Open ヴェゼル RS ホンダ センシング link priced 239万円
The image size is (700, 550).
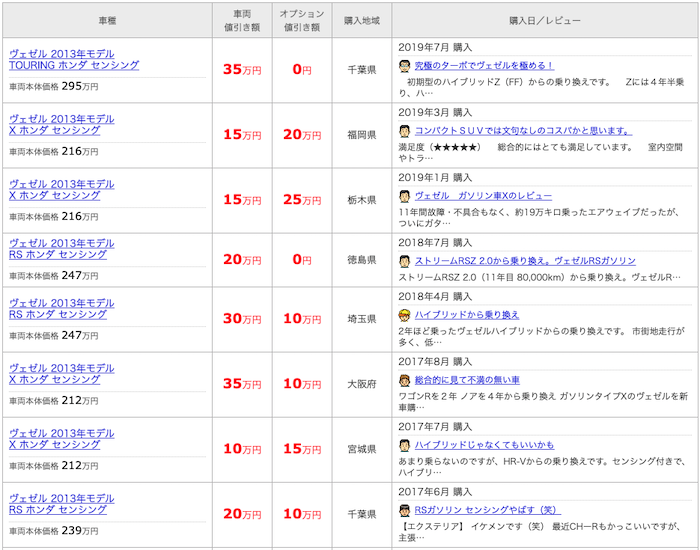tap(62, 504)
